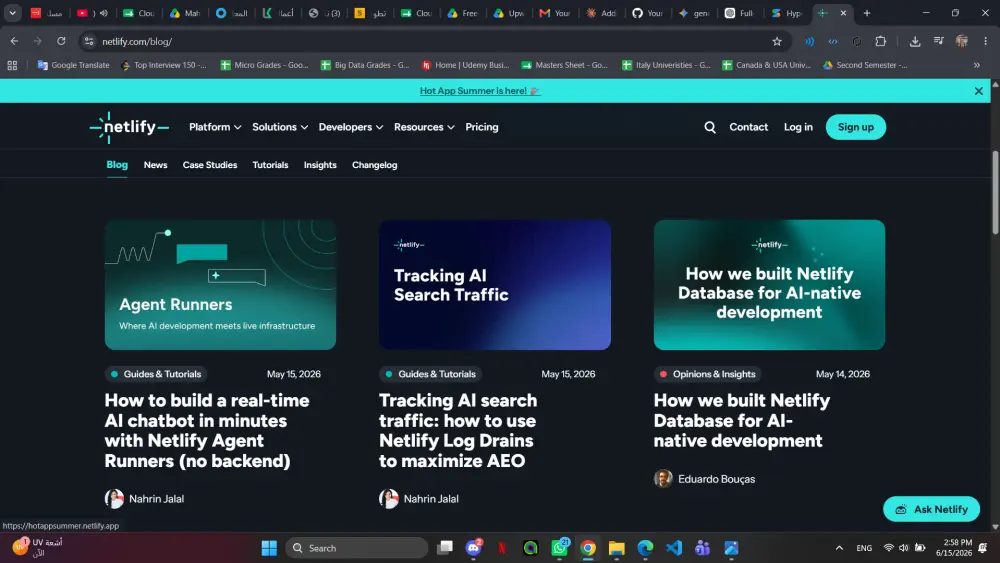Open File Explorer from the taskbar
The width and height of the screenshot is (1000, 563).
tap(617, 548)
